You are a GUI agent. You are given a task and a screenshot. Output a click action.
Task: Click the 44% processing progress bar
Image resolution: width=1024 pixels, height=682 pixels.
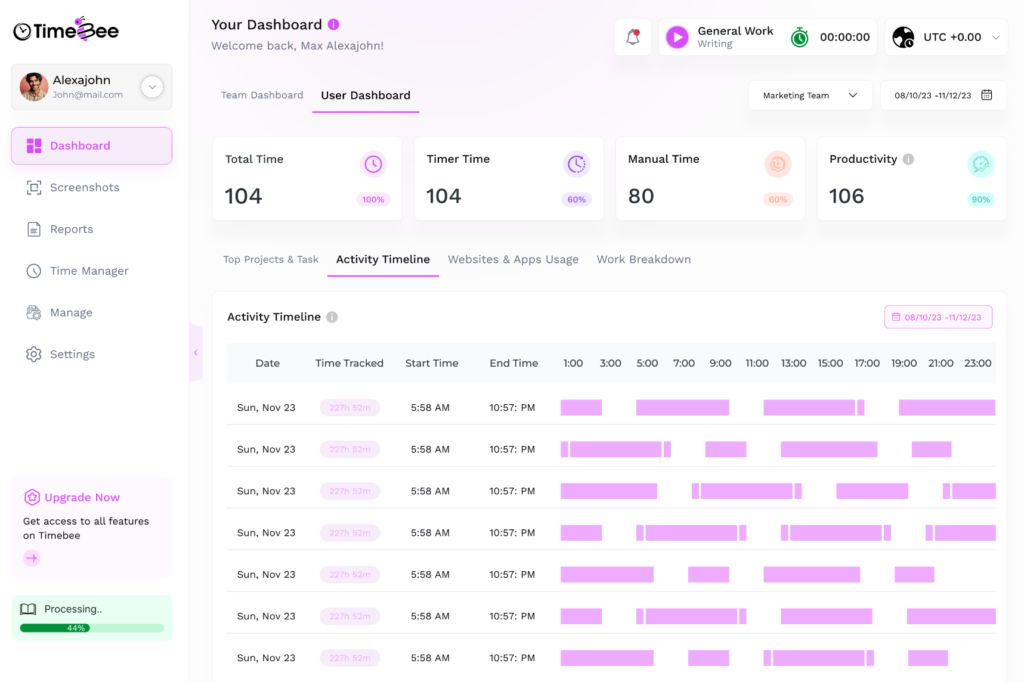[x=91, y=628]
